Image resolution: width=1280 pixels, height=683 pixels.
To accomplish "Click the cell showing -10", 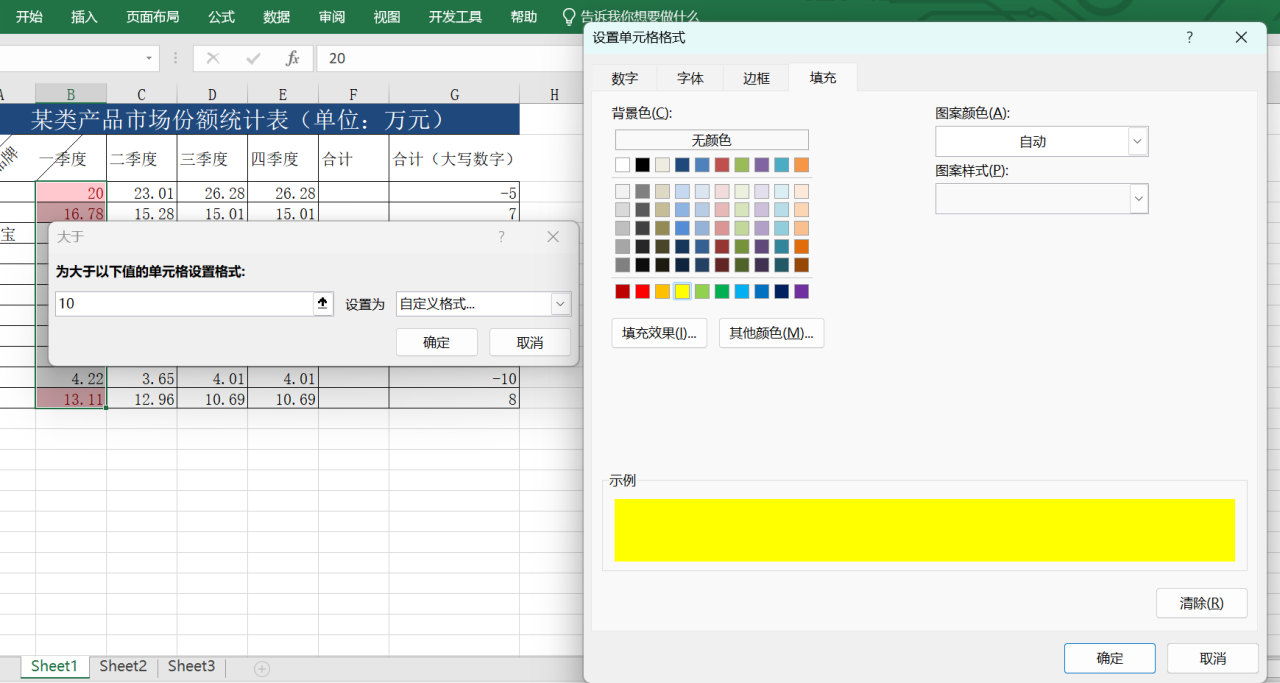I will click(x=454, y=378).
